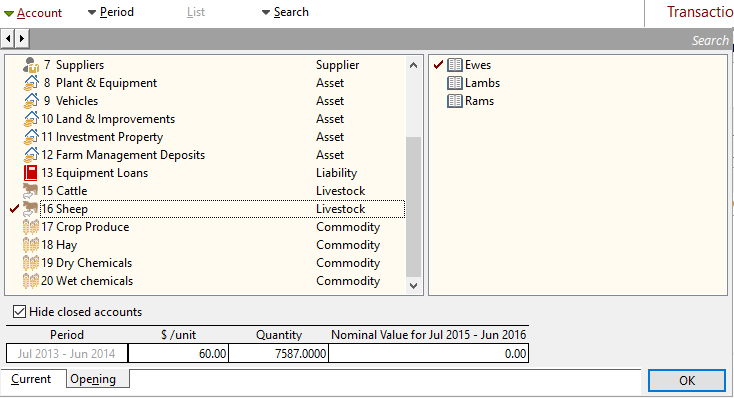Click the Nominal Value field showing 0.00
This screenshot has height=398, width=734.
[x=428, y=354]
